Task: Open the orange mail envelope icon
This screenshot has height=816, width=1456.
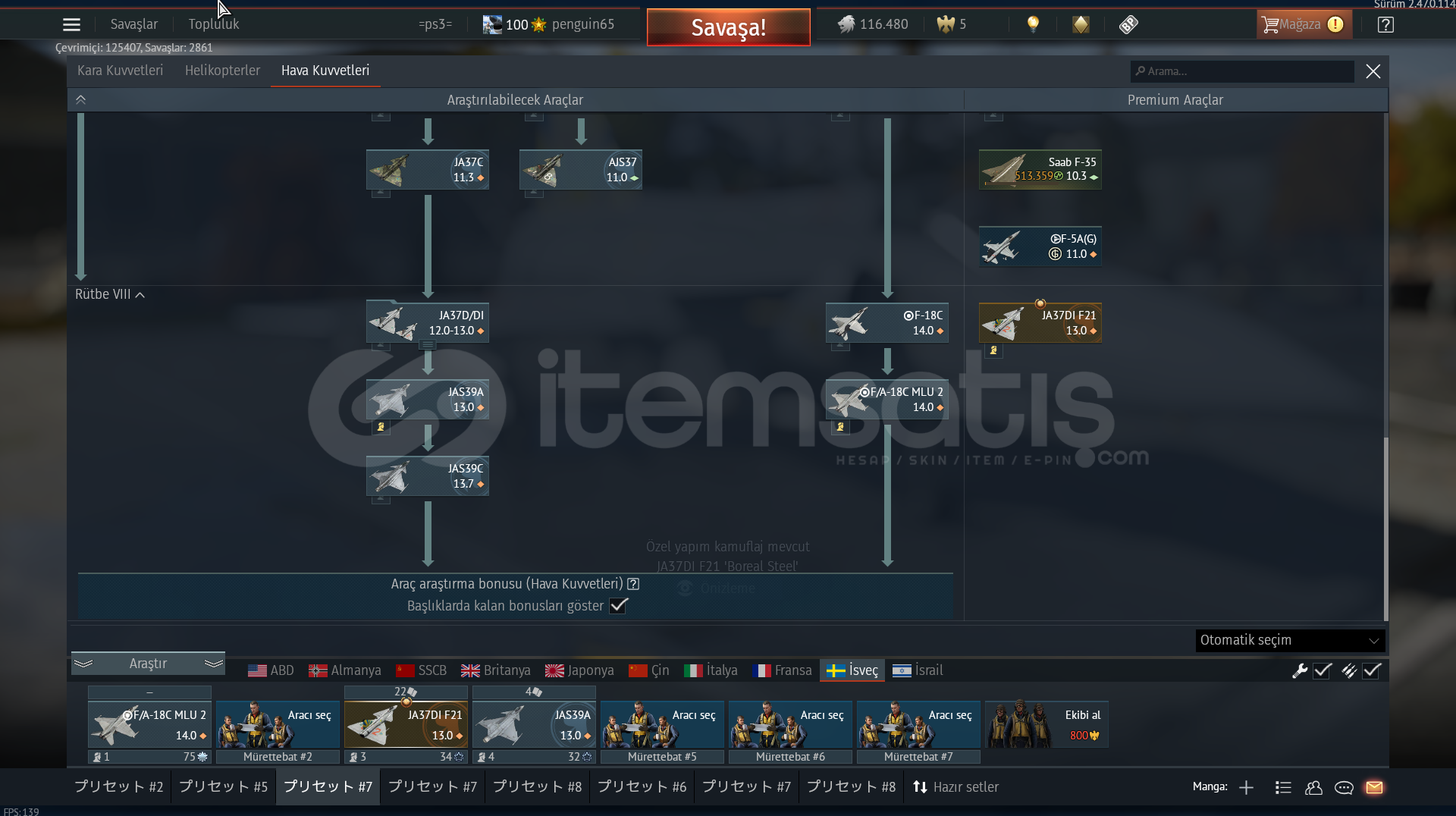Action: [x=1374, y=787]
